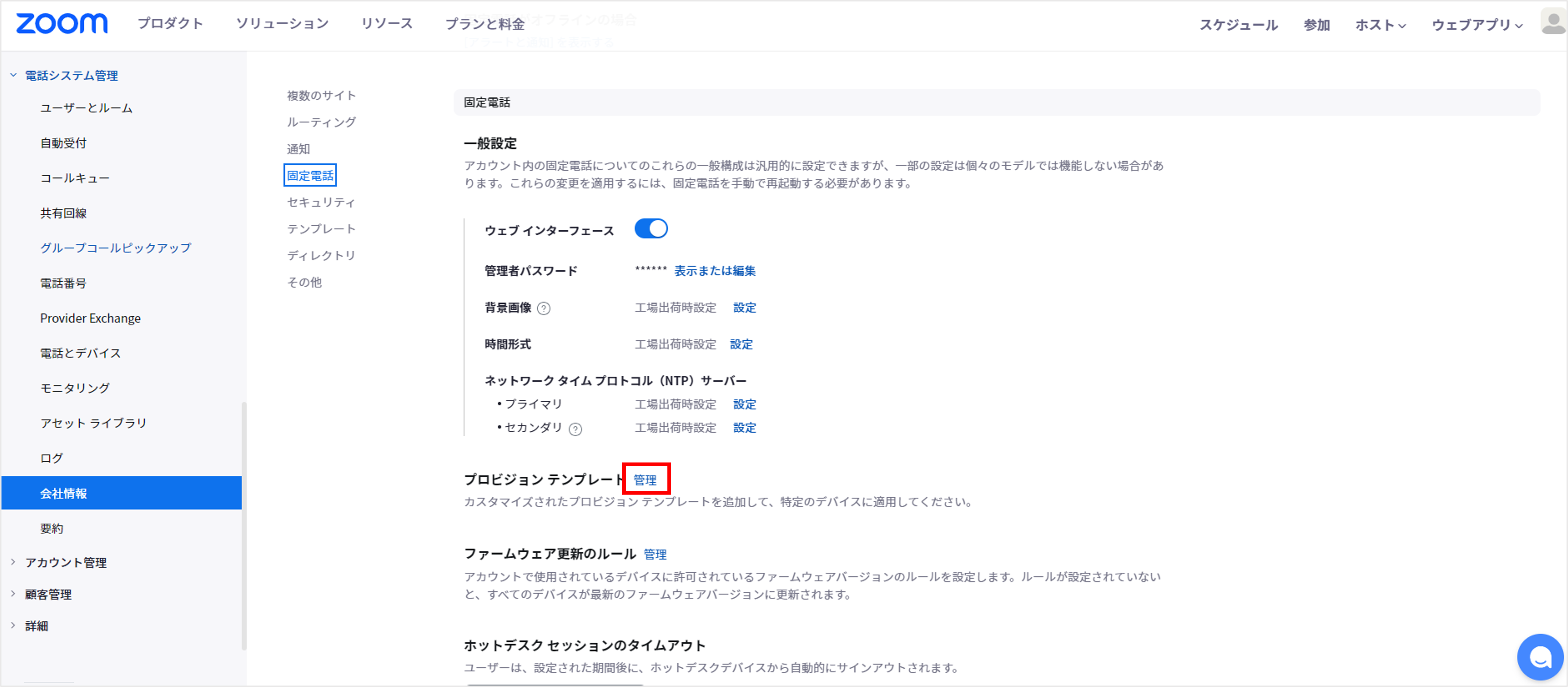This screenshot has height=687, width=1568.
Task: Open the Zoom logo home link
Action: click(x=62, y=24)
